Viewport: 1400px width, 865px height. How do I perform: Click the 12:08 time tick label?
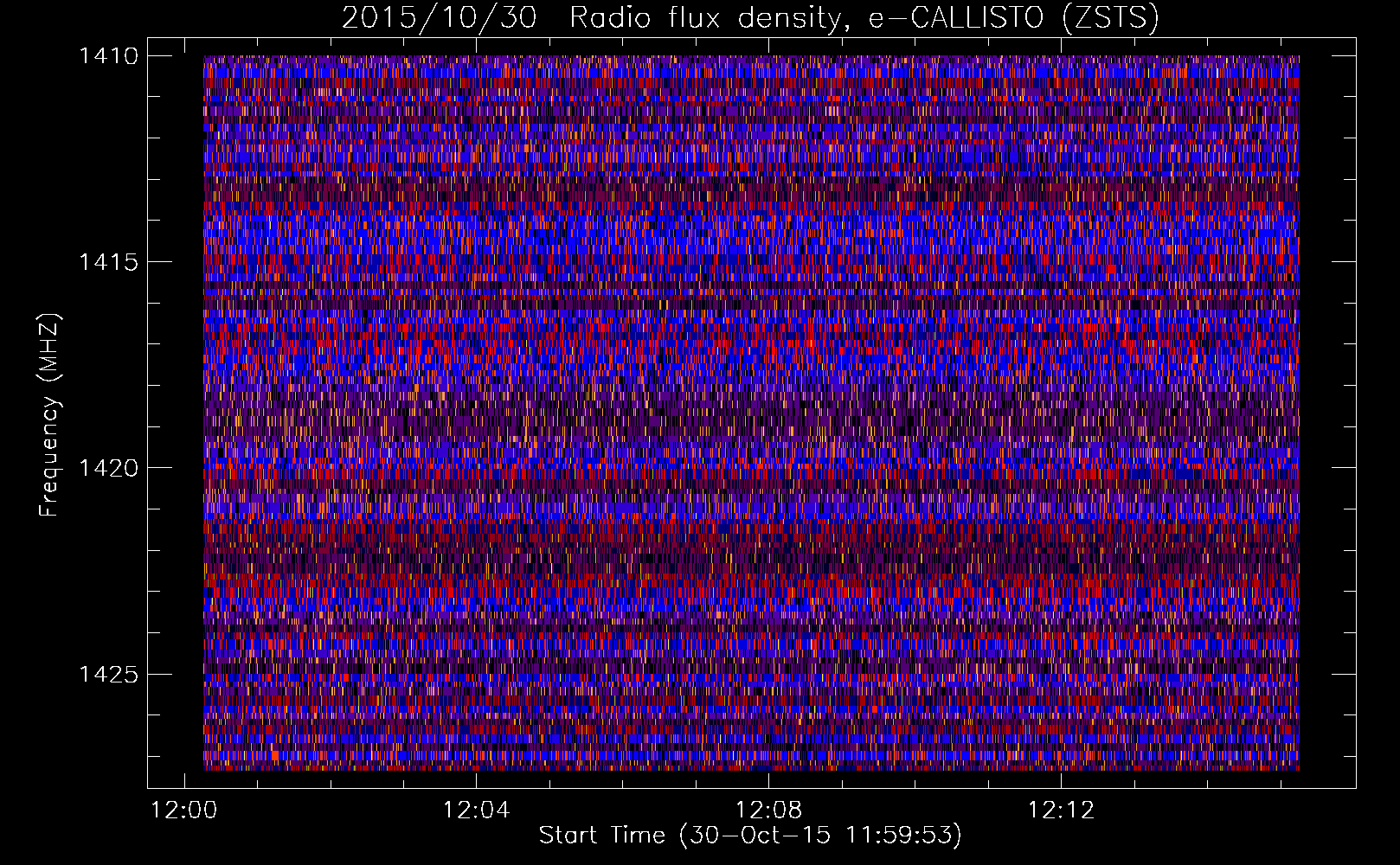click(x=769, y=811)
